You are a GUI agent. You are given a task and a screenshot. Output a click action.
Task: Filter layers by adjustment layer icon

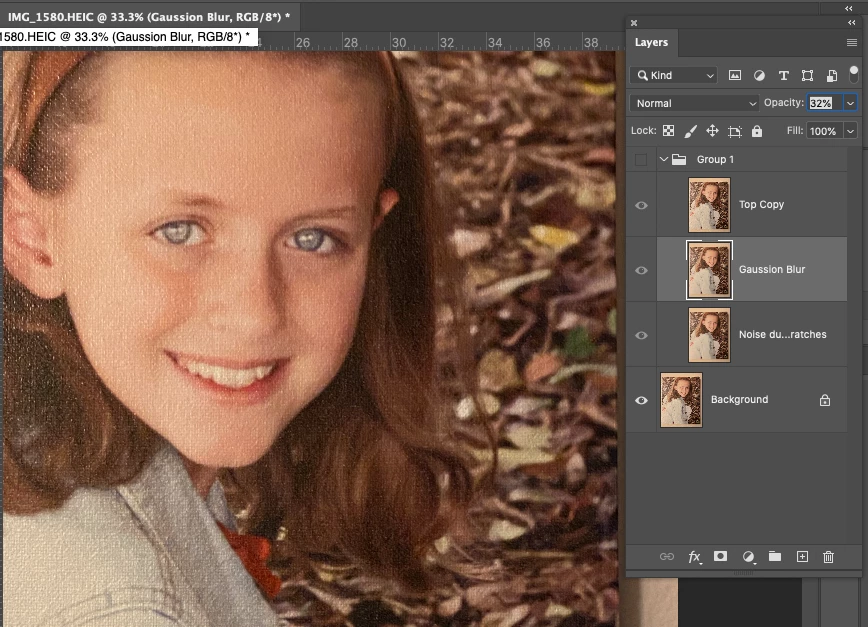tap(759, 75)
